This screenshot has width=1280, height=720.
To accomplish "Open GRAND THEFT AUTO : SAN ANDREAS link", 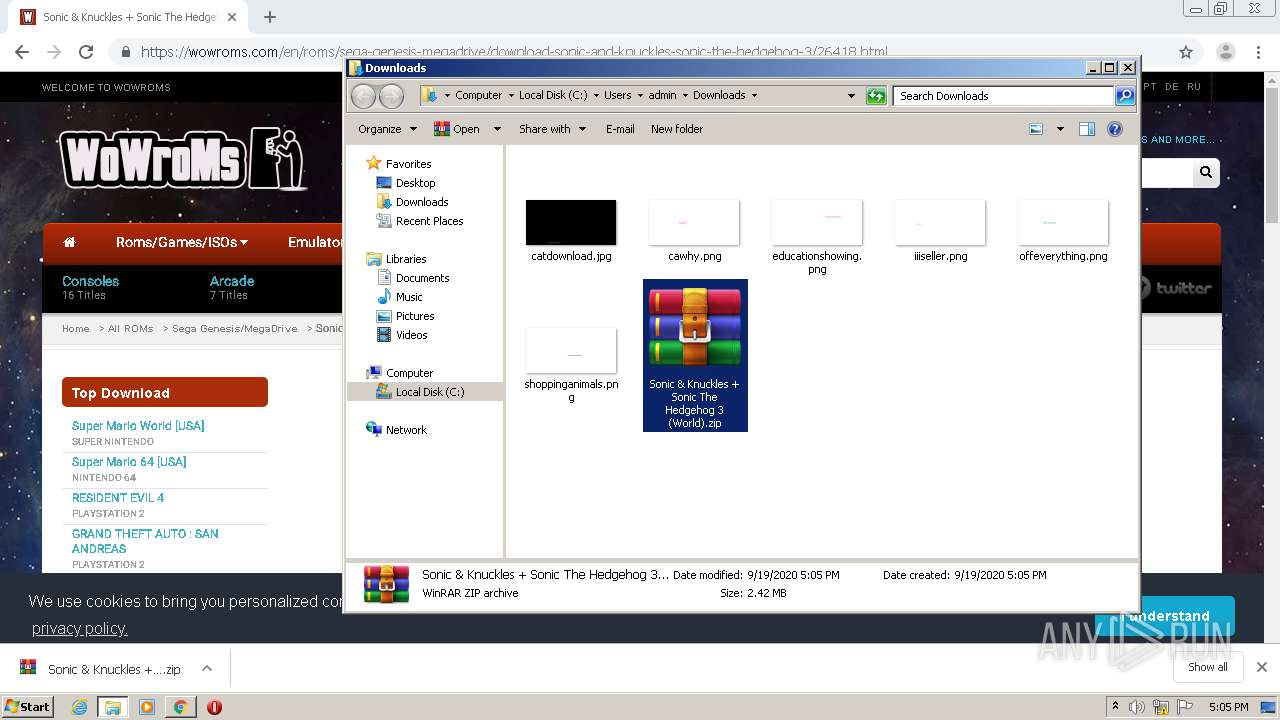I will pyautogui.click(x=145, y=541).
